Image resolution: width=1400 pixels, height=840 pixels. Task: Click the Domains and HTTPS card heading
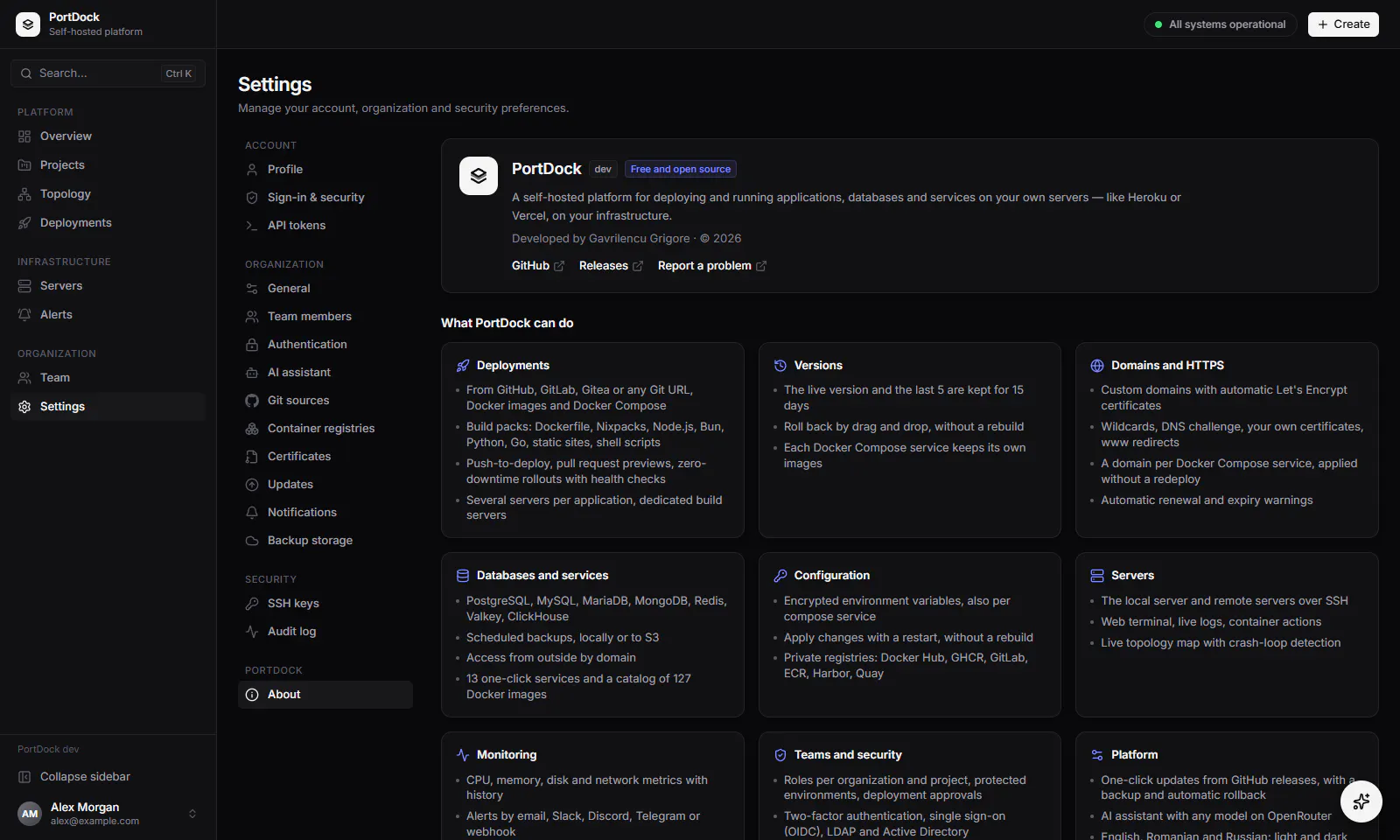point(1167,366)
